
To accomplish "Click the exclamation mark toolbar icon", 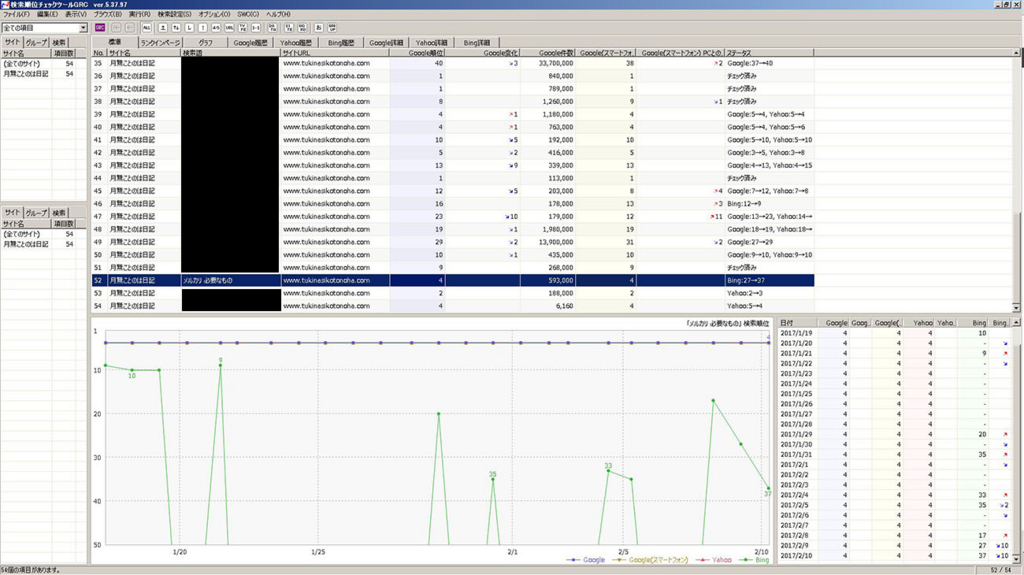I will coord(202,27).
